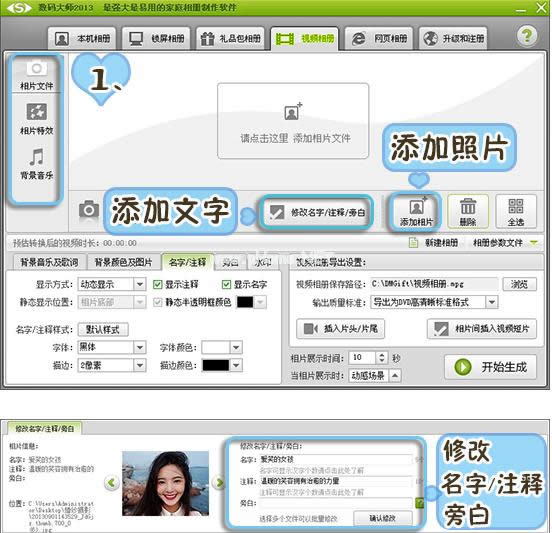
Task: Click the 请点击这里添加相片文件 drop area
Action: 293,121
